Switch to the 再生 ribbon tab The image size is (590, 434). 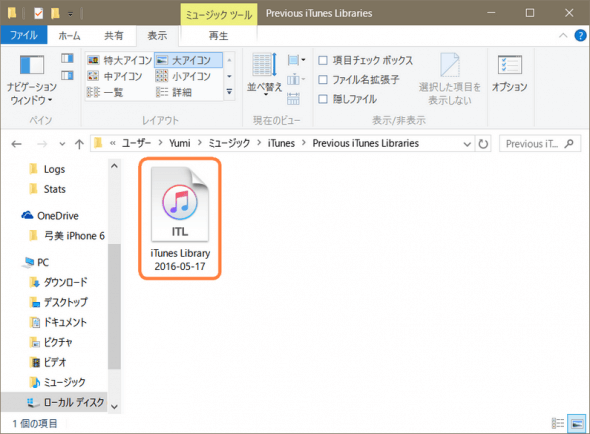coord(219,36)
